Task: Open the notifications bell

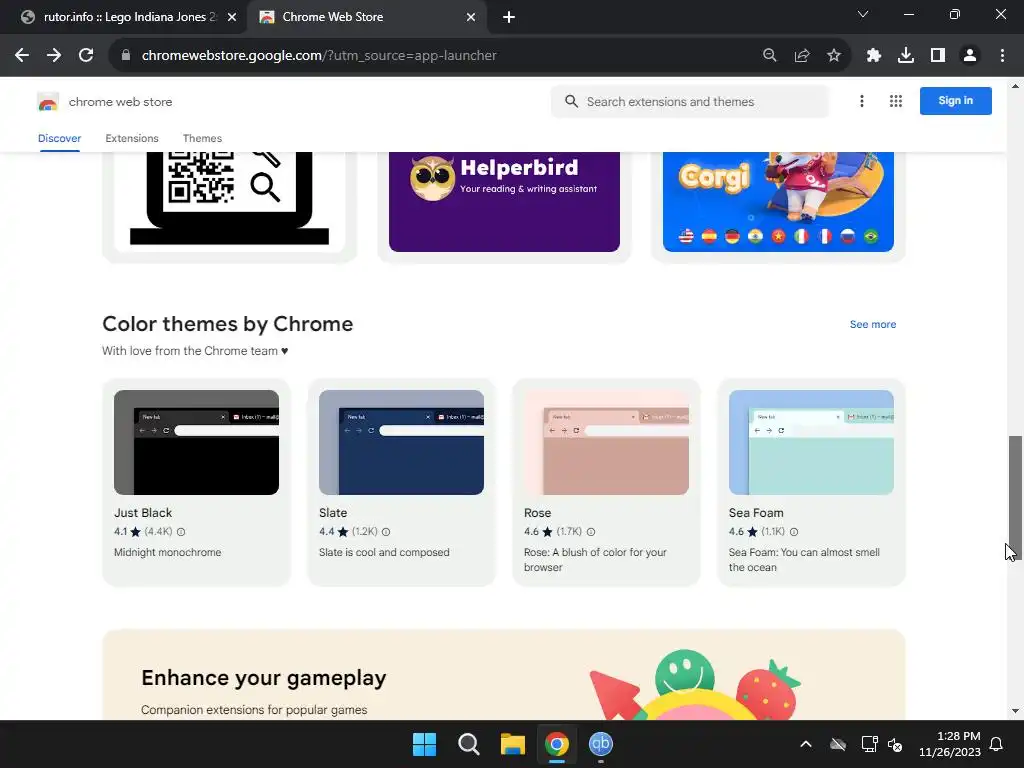Action: [997, 744]
